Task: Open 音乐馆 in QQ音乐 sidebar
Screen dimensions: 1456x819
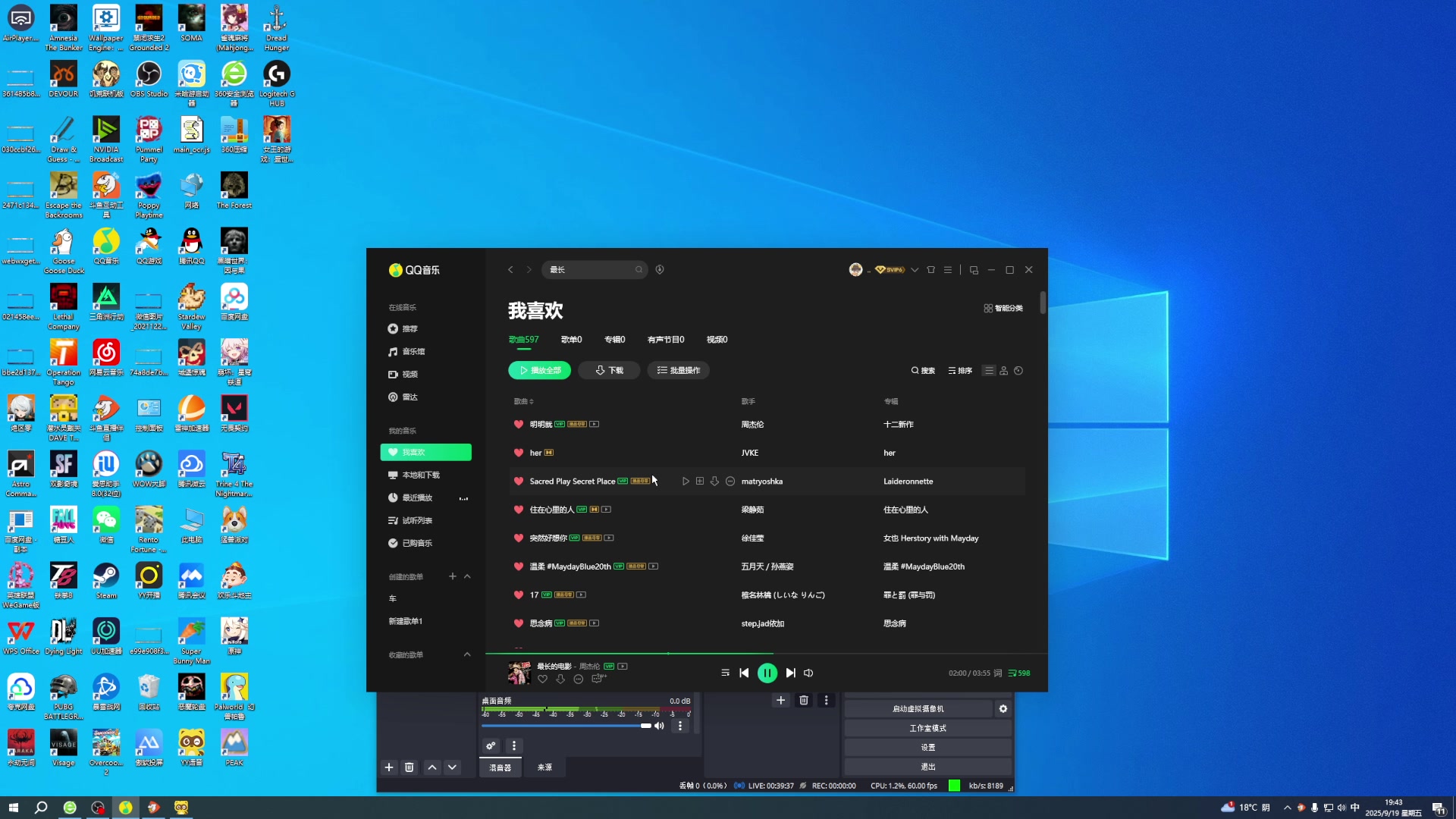Action: point(406,351)
